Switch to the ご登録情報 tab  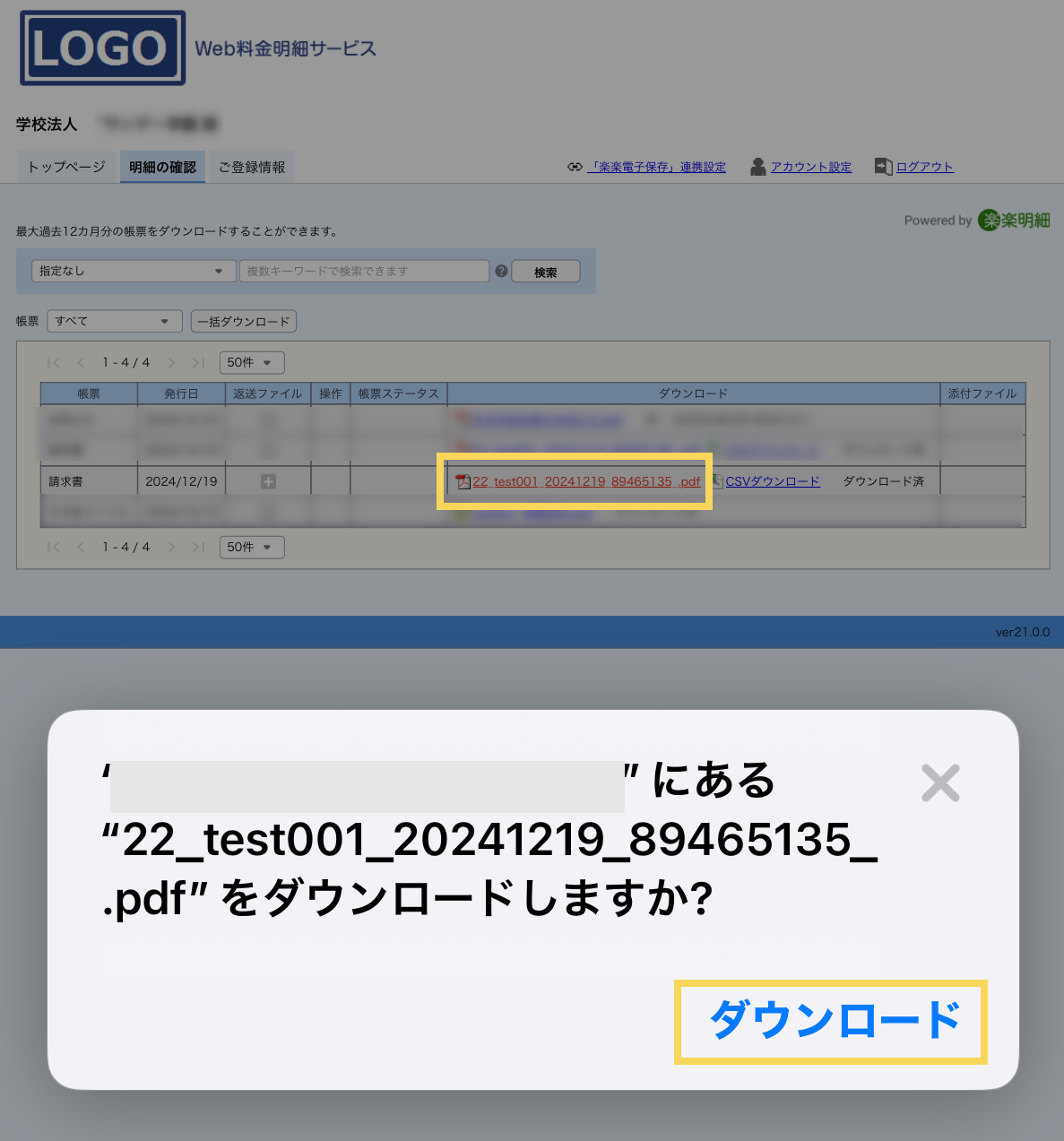pos(252,167)
